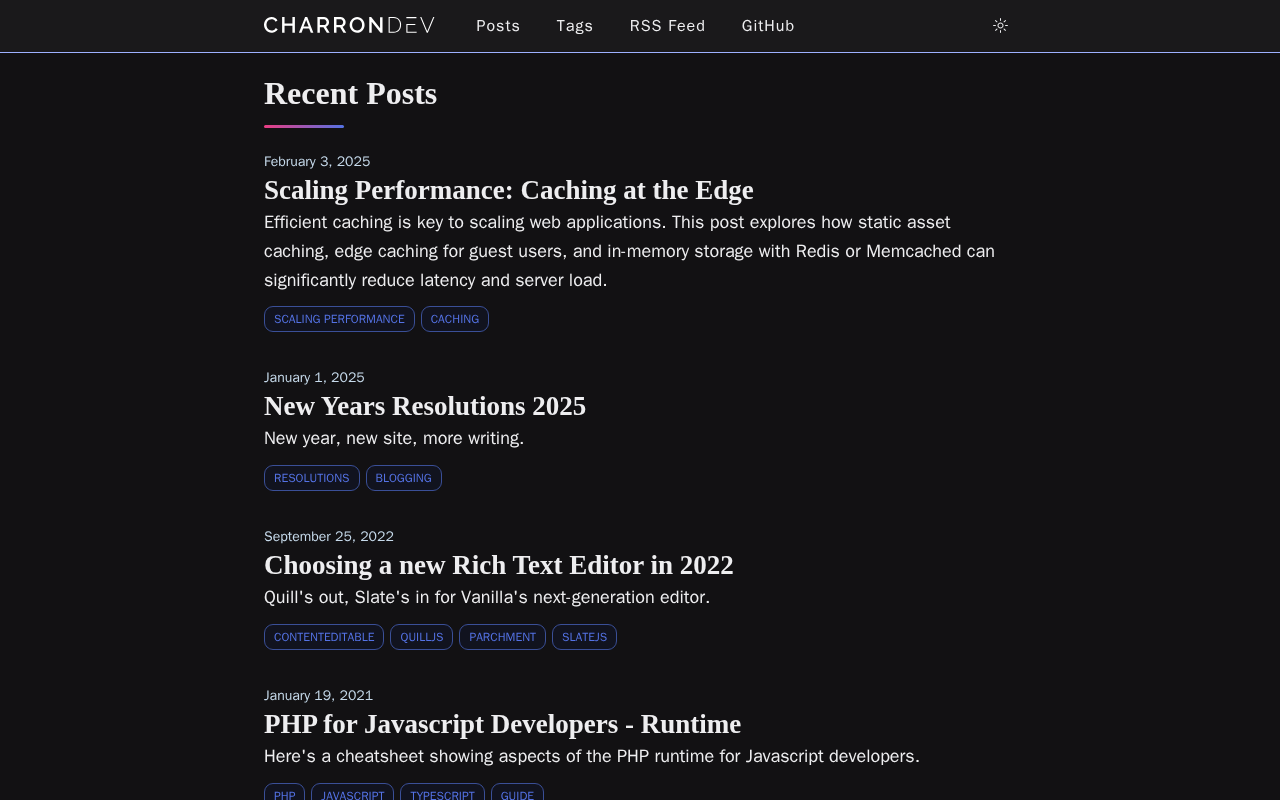Open the RSS Feed link

coord(667,26)
